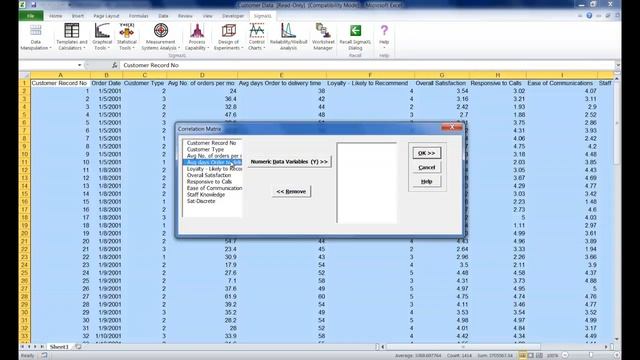Click Help button in the dialog
The width and height of the screenshot is (640, 360).
point(427,182)
